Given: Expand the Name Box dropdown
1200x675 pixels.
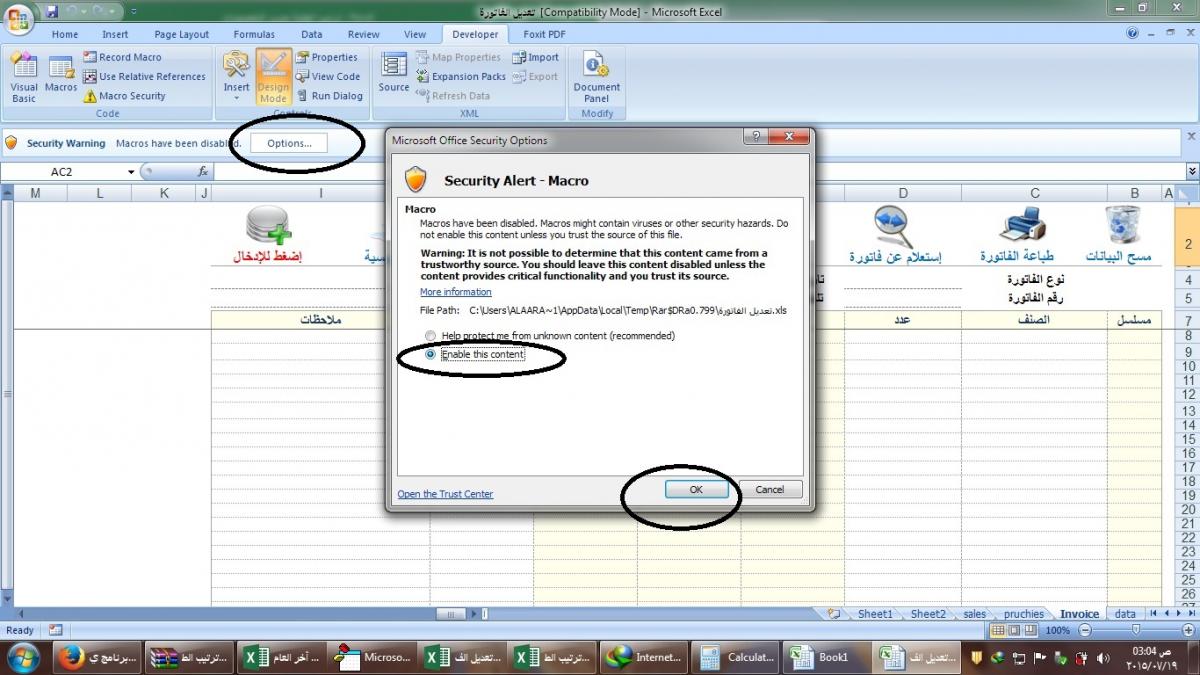Looking at the screenshot, I should [131, 172].
